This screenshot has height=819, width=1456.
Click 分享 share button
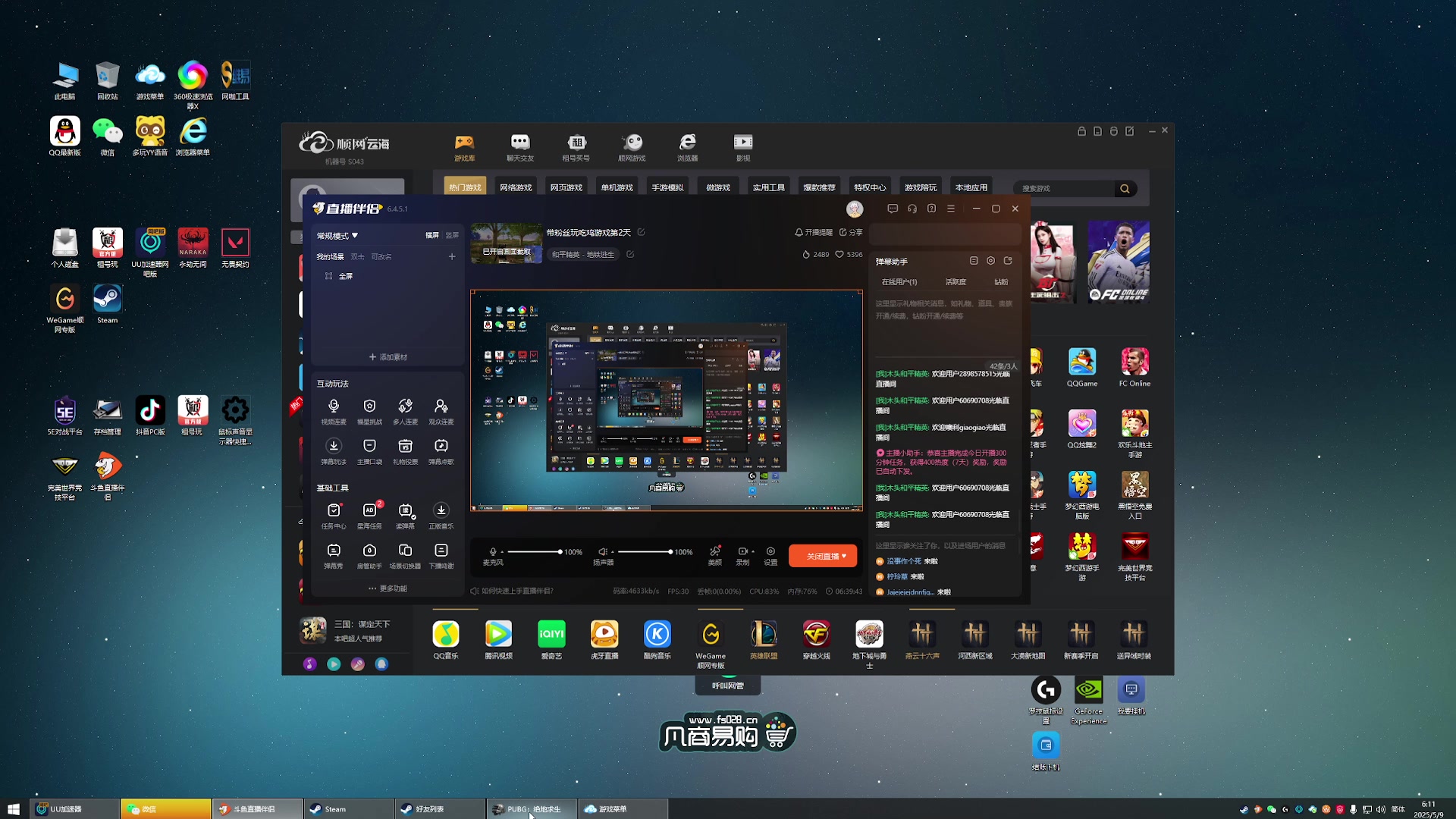coord(851,232)
